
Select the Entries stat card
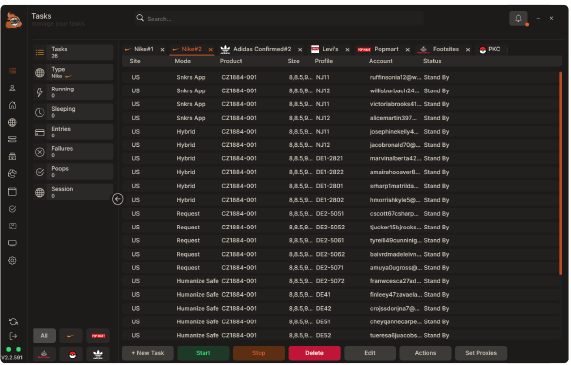coord(73,132)
